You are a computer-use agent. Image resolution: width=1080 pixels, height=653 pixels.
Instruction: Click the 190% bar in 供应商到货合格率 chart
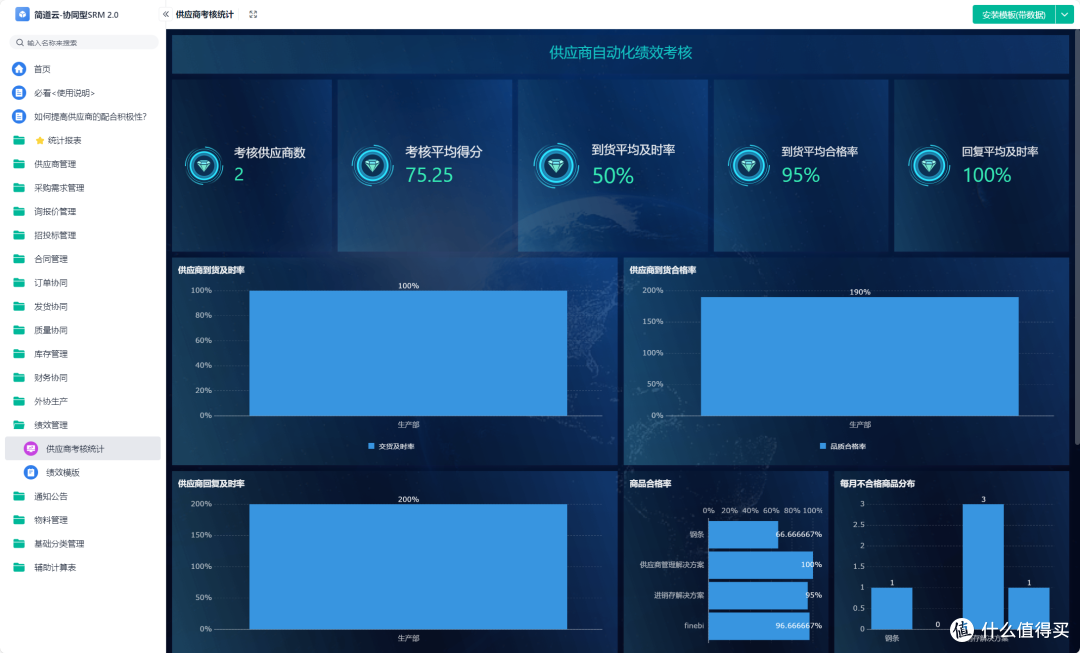(x=860, y=356)
